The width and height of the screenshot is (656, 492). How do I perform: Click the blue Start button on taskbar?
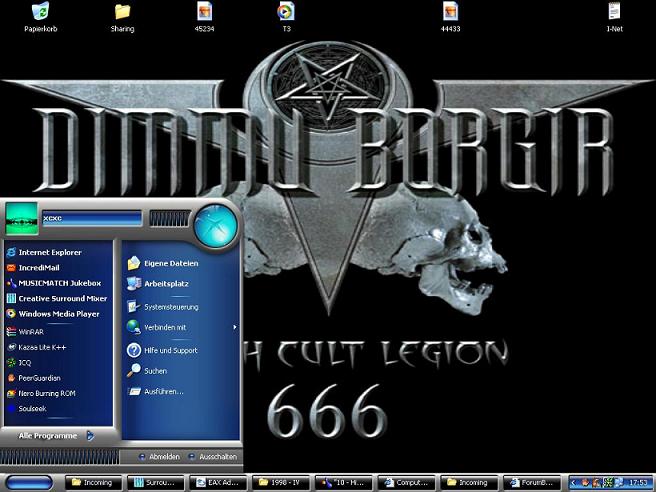(29, 483)
